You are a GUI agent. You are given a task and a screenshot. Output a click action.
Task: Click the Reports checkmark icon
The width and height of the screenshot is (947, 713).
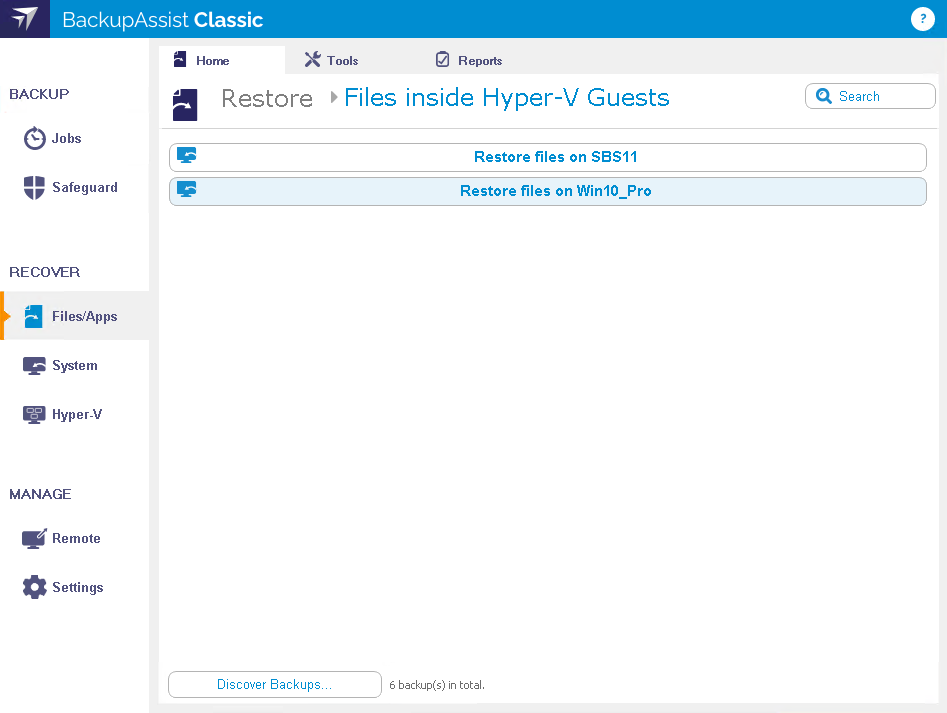(443, 59)
